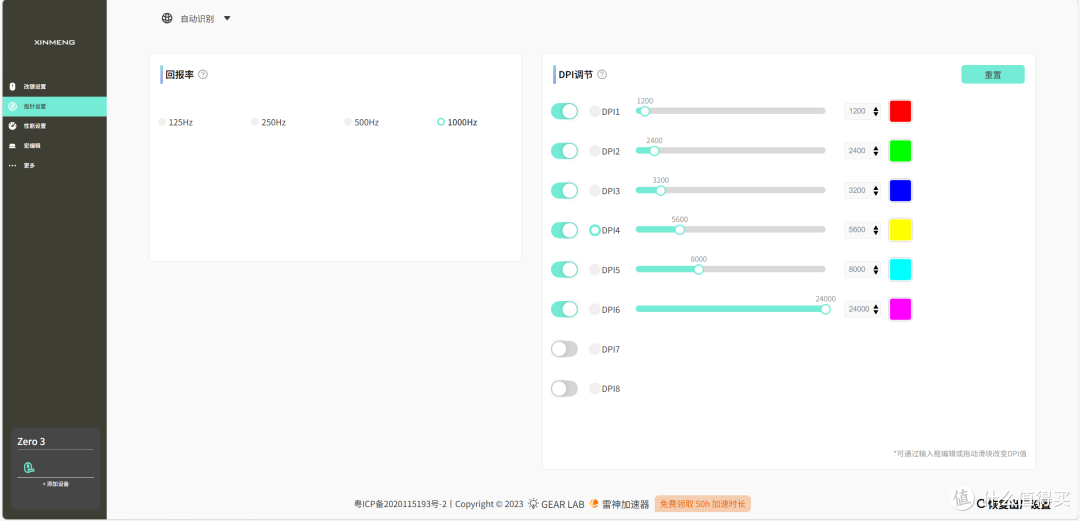This screenshot has height=521, width=1080.
Task: Open the blue DPI3 color swatch
Action: (x=900, y=190)
